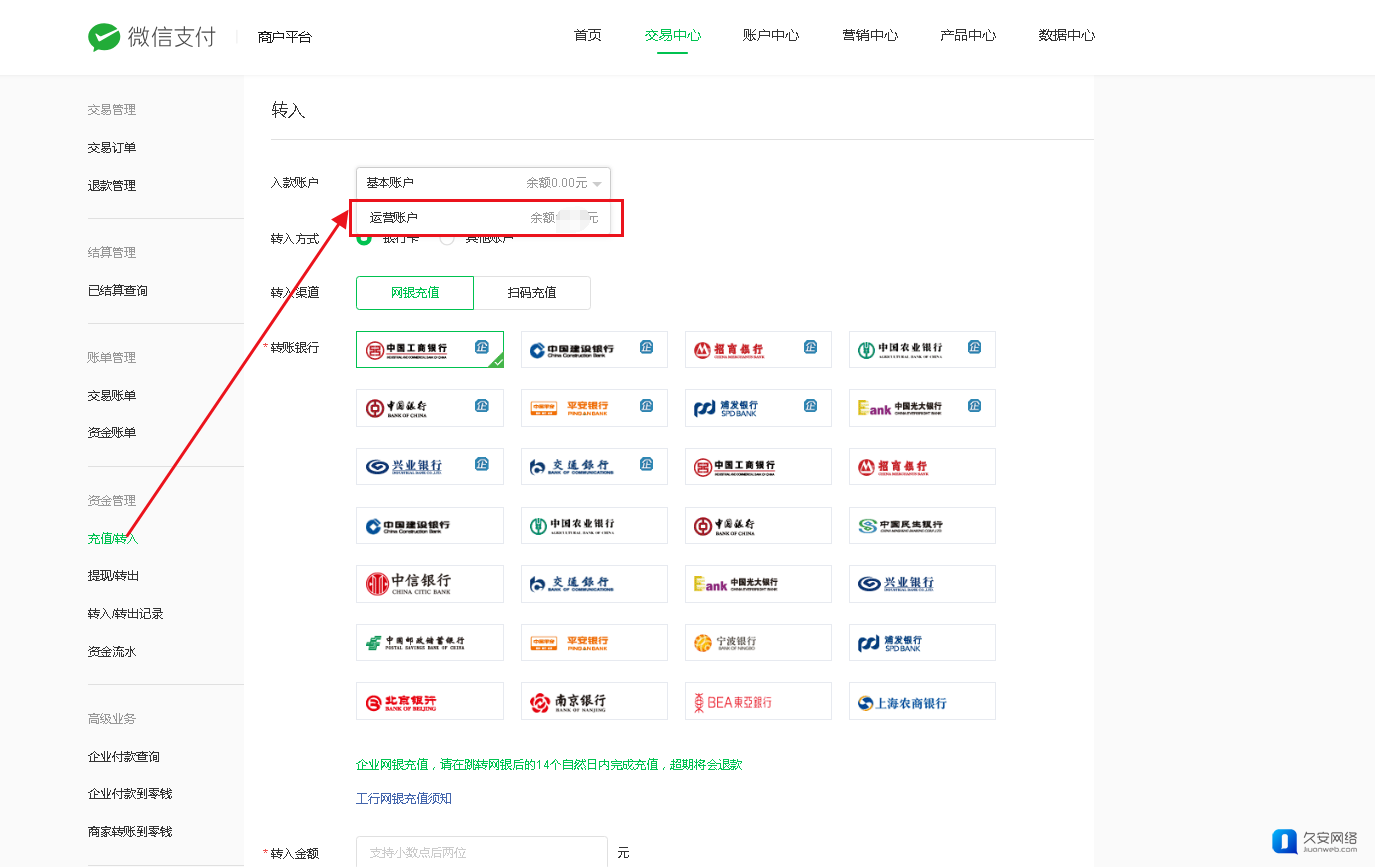1375x867 pixels.
Task: Open 充值/转入 in the sidebar
Action: point(113,539)
